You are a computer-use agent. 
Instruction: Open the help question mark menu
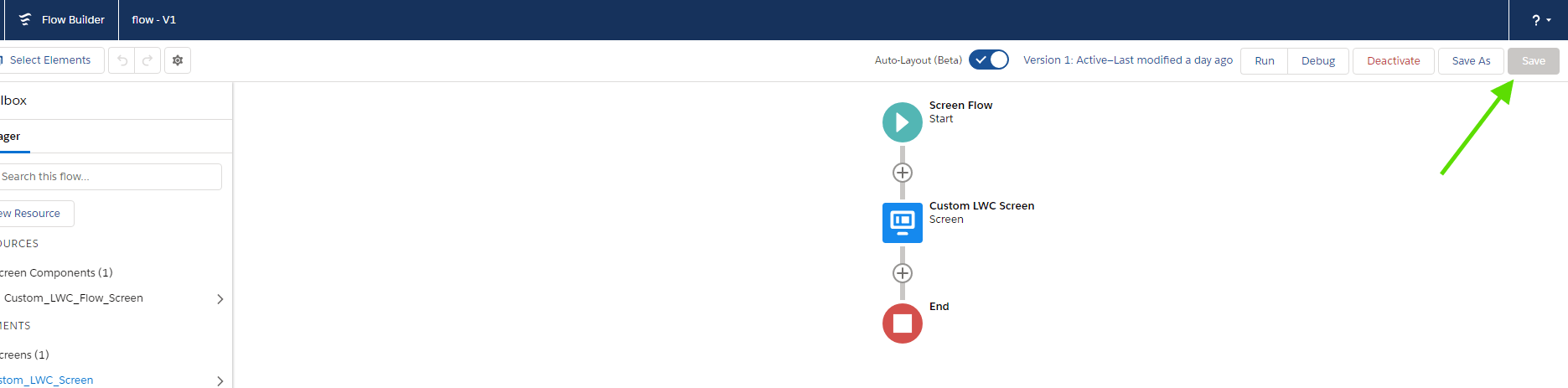[x=1540, y=20]
